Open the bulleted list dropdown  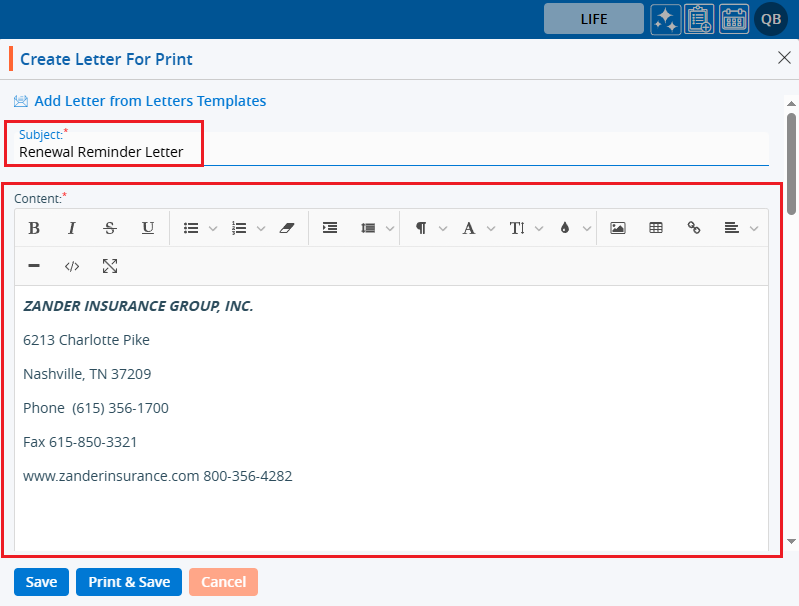[200, 228]
